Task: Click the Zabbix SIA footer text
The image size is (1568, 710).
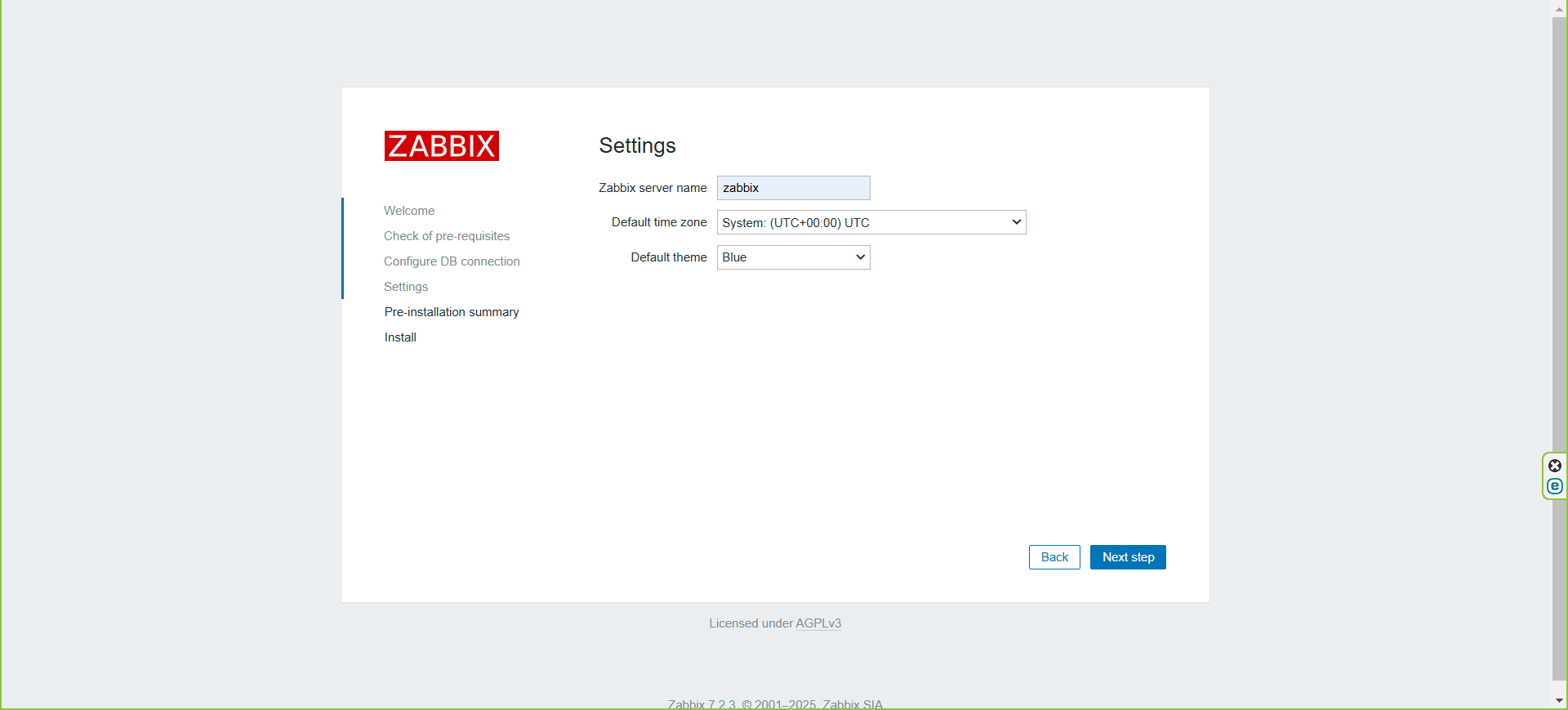Action: (853, 704)
